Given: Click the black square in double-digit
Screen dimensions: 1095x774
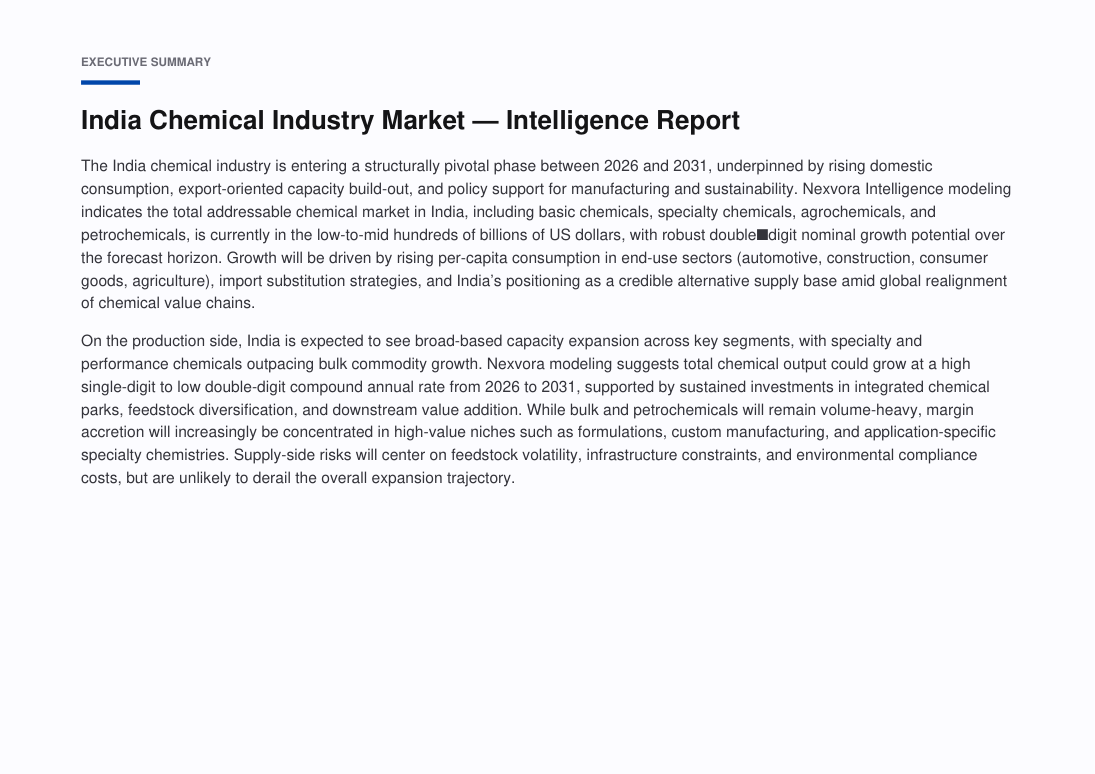Looking at the screenshot, I should [x=763, y=235].
